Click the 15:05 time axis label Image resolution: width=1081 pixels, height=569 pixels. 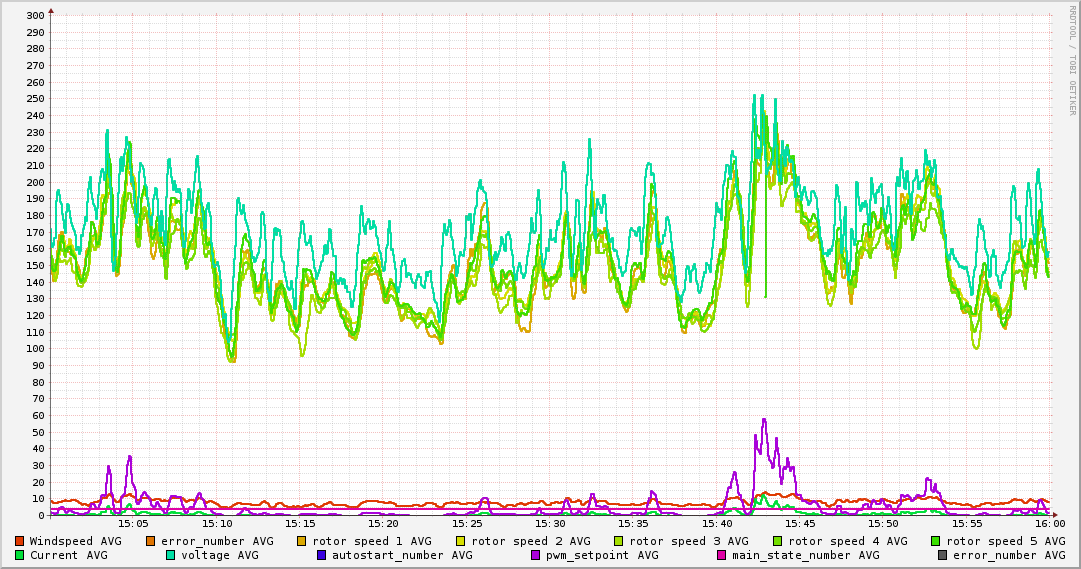point(133,524)
